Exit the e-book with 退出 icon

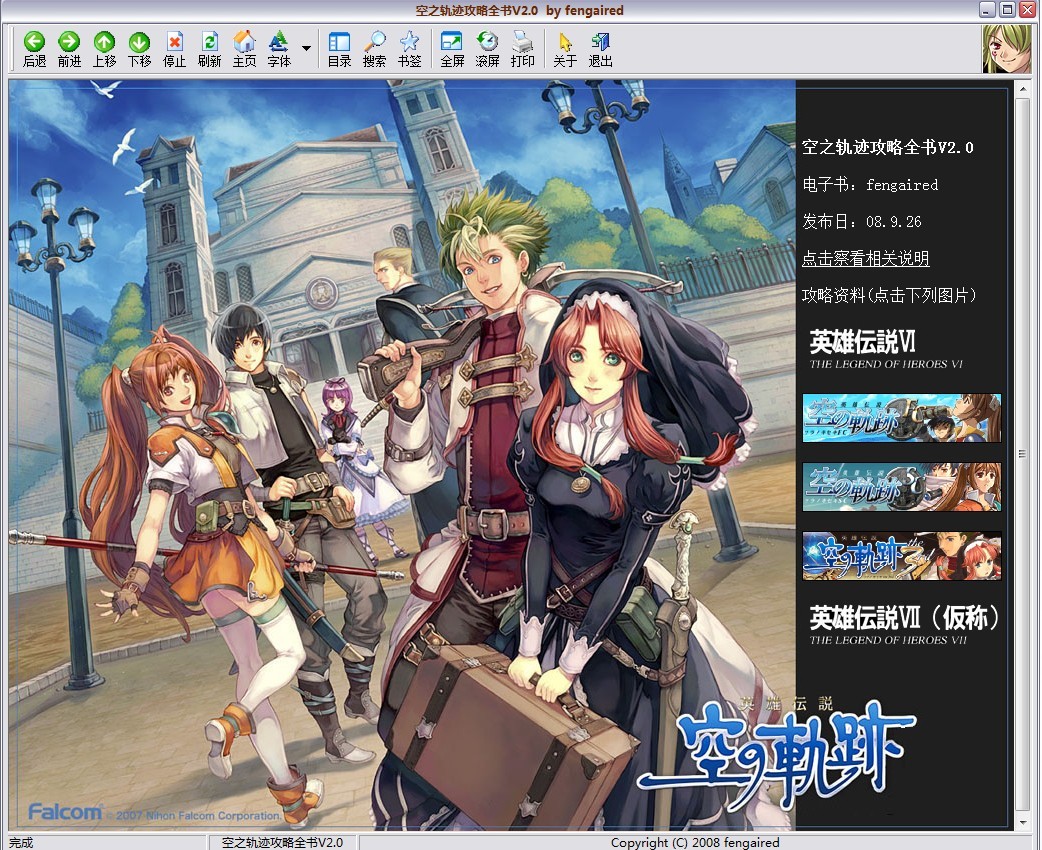coord(601,49)
